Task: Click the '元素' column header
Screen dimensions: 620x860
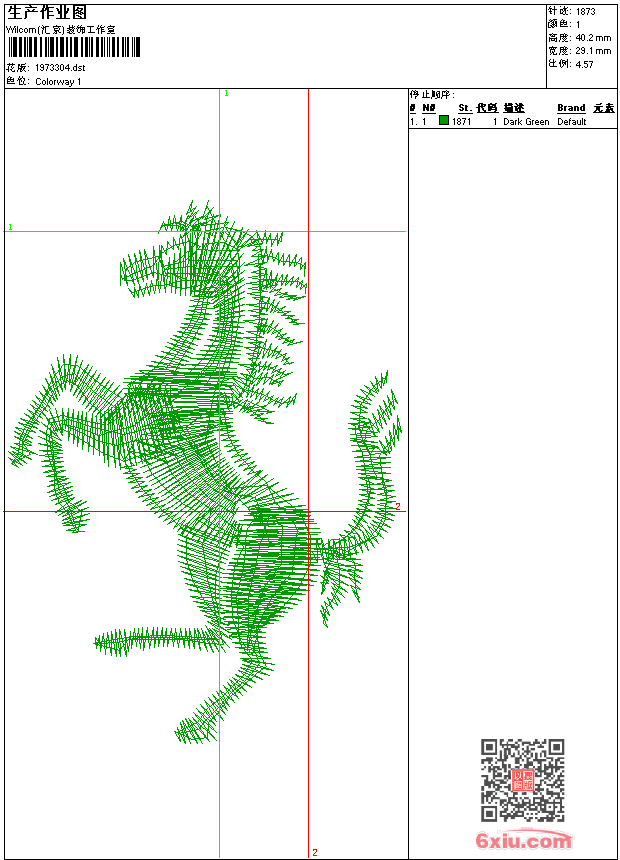Action: pos(604,108)
